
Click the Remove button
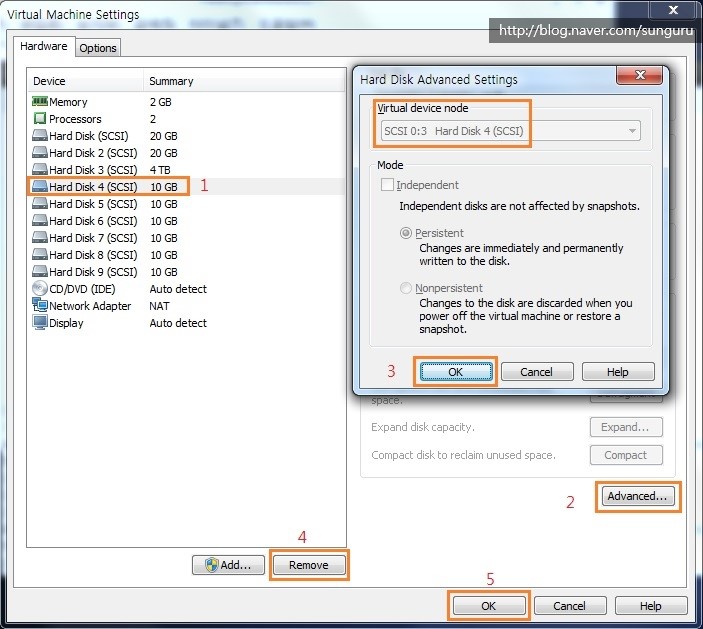tap(309, 565)
